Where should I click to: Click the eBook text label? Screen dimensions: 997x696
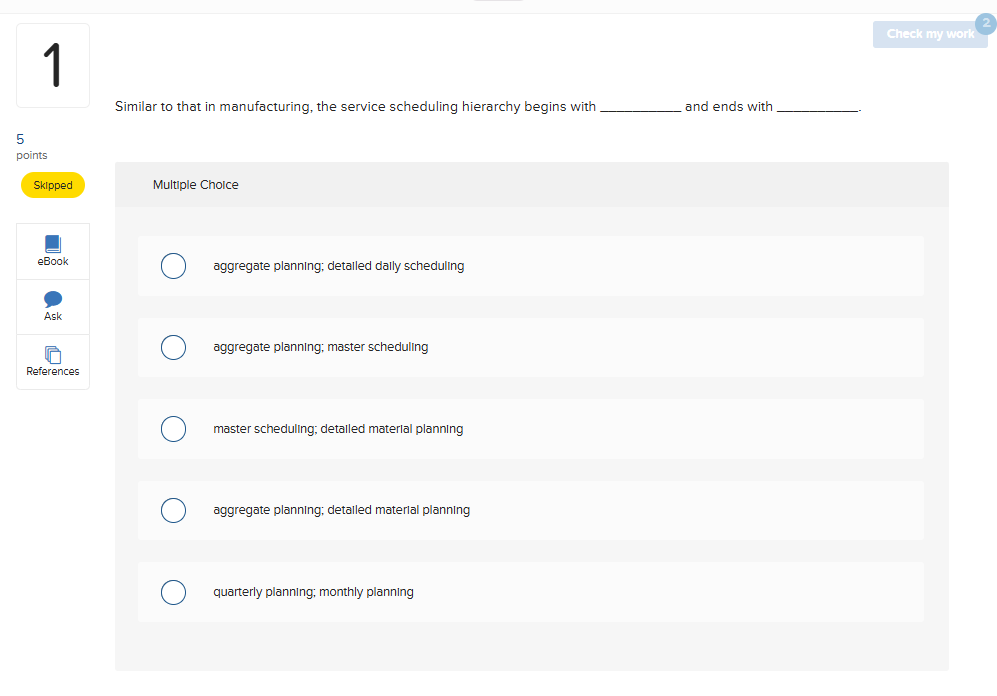coord(53,261)
